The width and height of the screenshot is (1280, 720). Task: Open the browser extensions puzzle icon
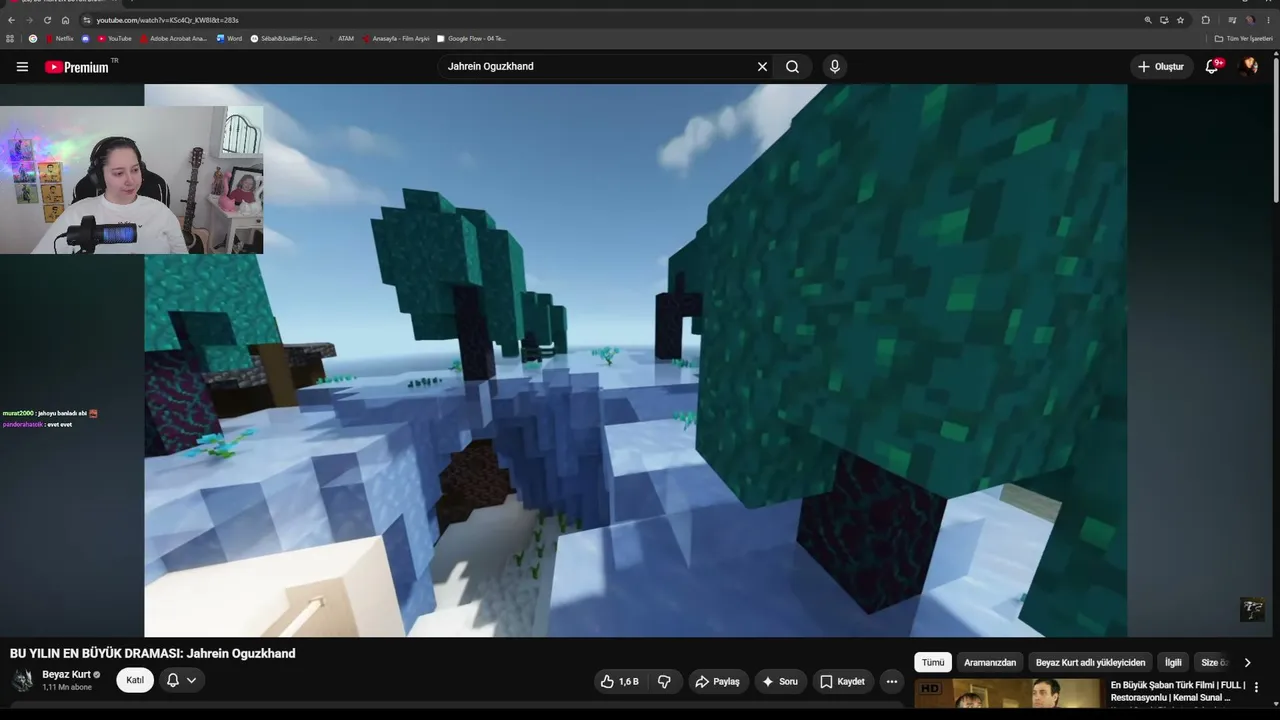tap(1205, 20)
